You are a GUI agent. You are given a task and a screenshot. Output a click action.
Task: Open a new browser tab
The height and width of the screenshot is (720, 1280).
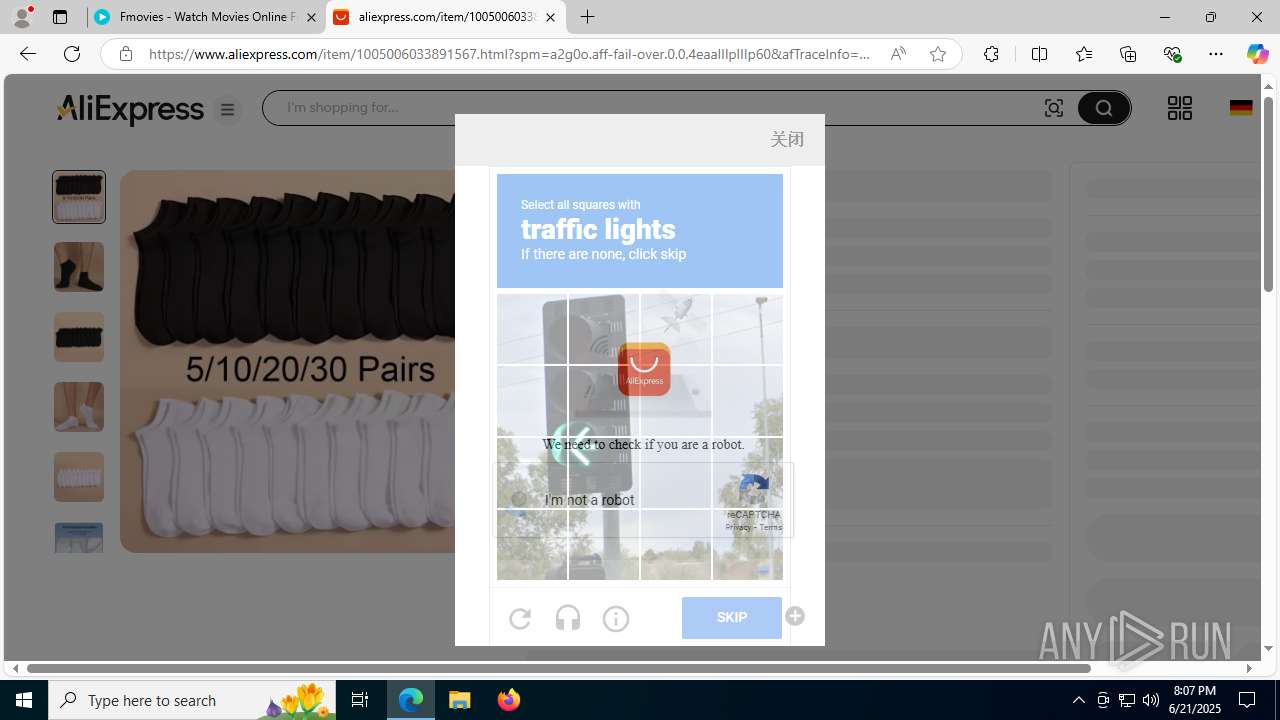coord(588,17)
